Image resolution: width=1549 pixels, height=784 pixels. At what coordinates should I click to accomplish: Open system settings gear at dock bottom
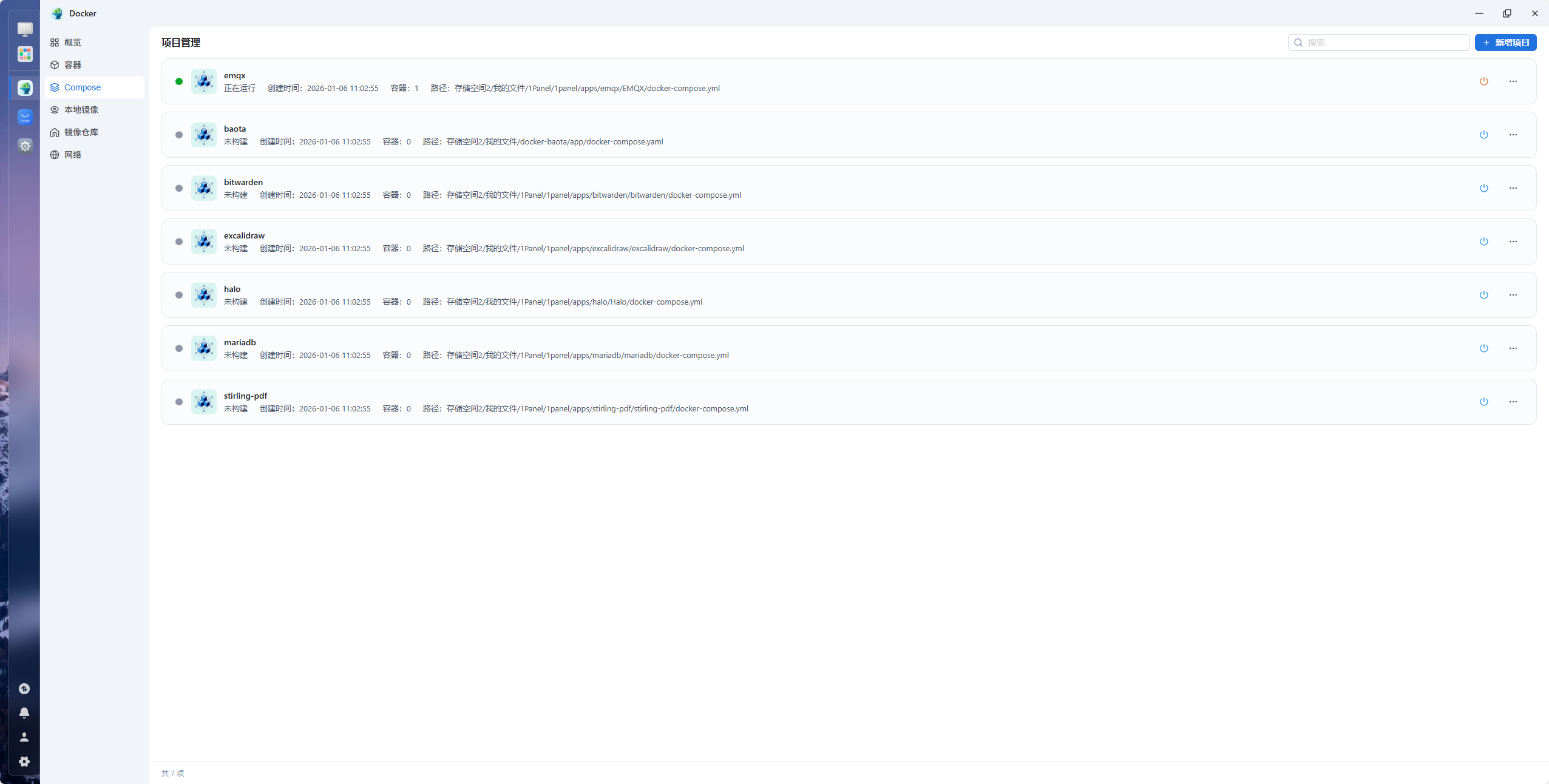click(x=24, y=761)
